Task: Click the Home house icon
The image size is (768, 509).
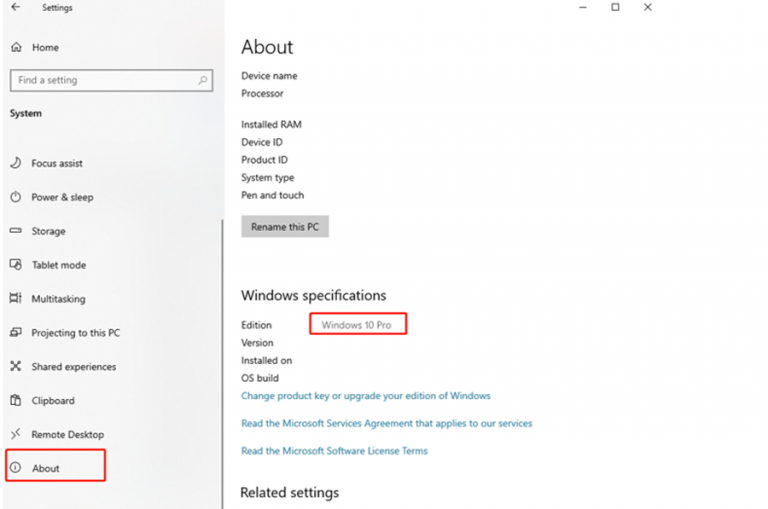Action: (x=15, y=47)
